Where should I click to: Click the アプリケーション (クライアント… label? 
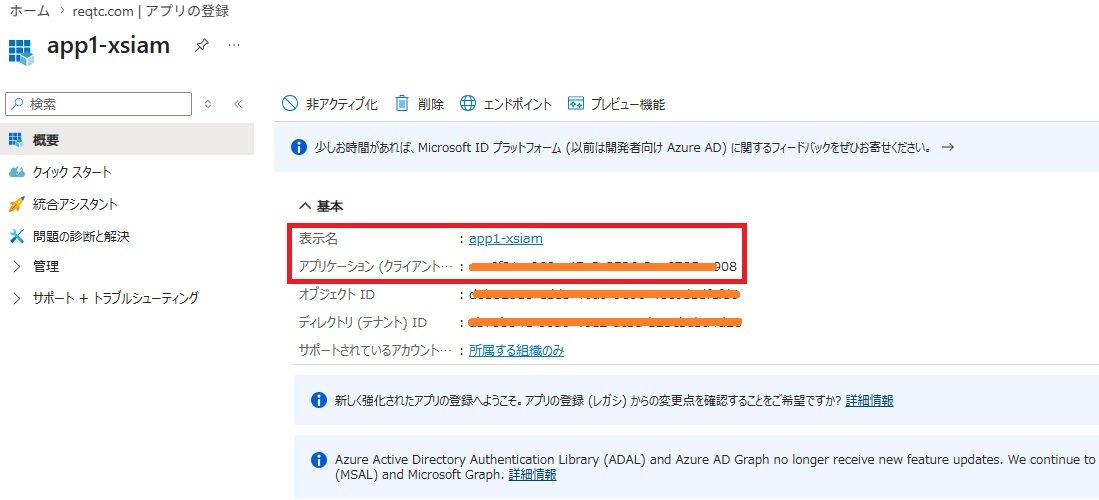pyautogui.click(x=375, y=266)
